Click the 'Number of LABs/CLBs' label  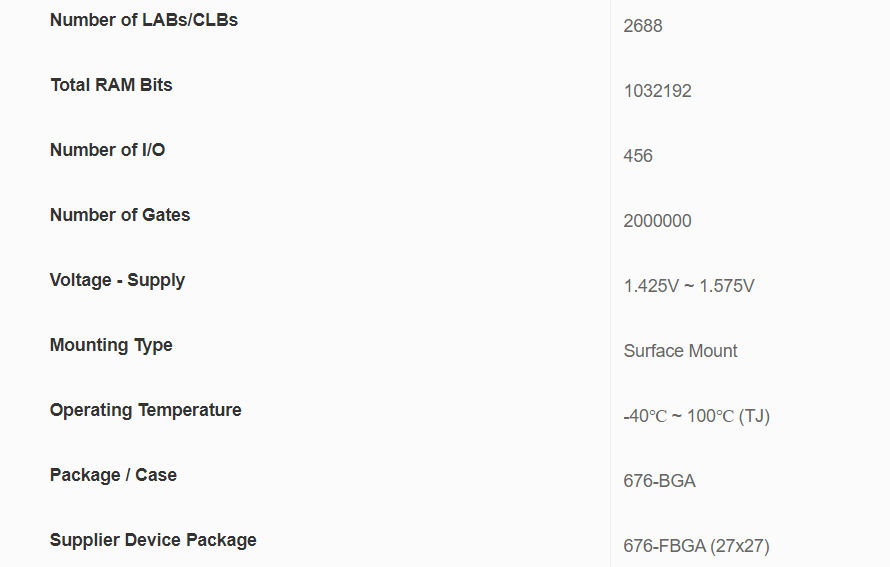(144, 20)
